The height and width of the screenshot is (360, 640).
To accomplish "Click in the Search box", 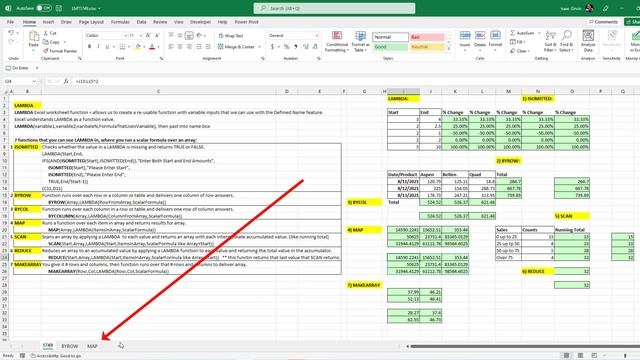I will 334,8.
